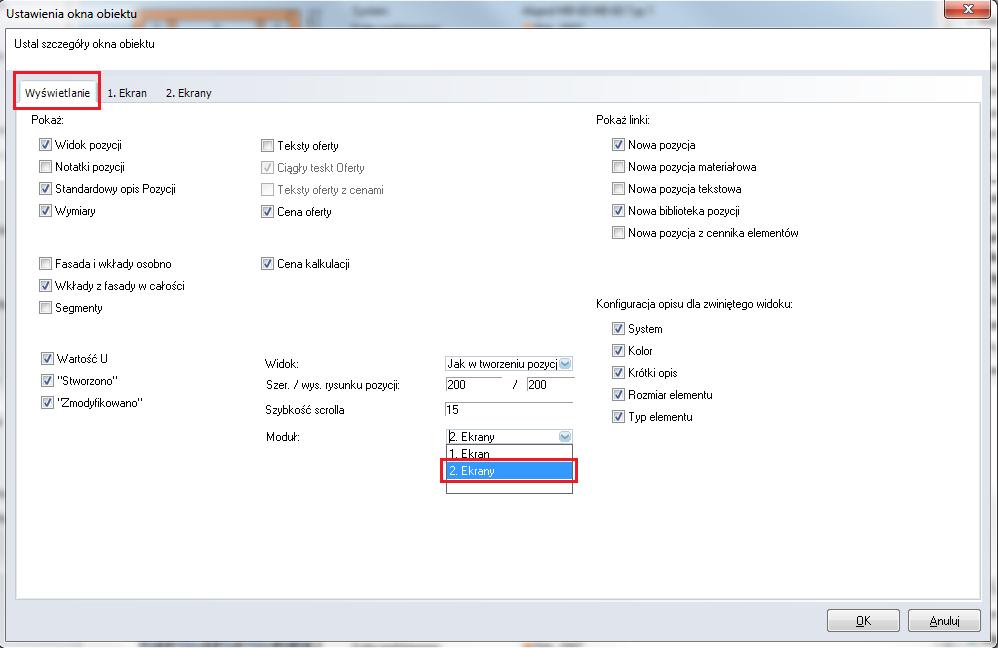Toggle the System description checkbox

pyautogui.click(x=618, y=328)
